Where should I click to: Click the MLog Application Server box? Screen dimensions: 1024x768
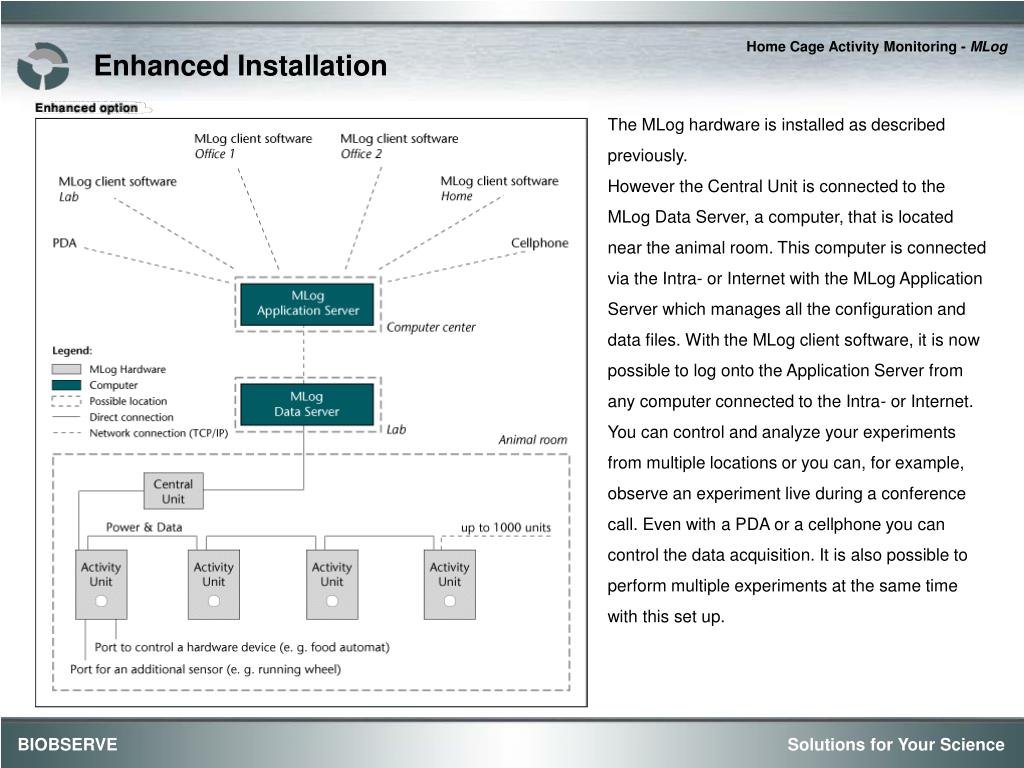(x=307, y=304)
